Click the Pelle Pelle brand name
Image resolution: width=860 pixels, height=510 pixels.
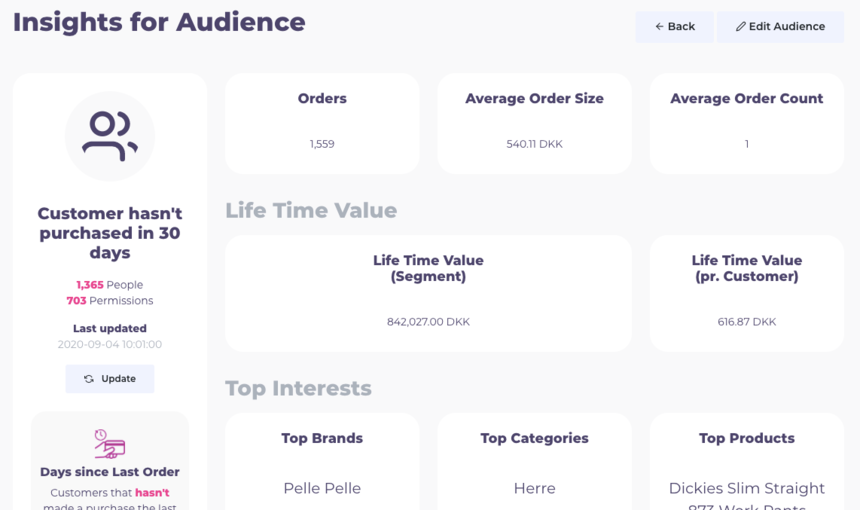[322, 488]
